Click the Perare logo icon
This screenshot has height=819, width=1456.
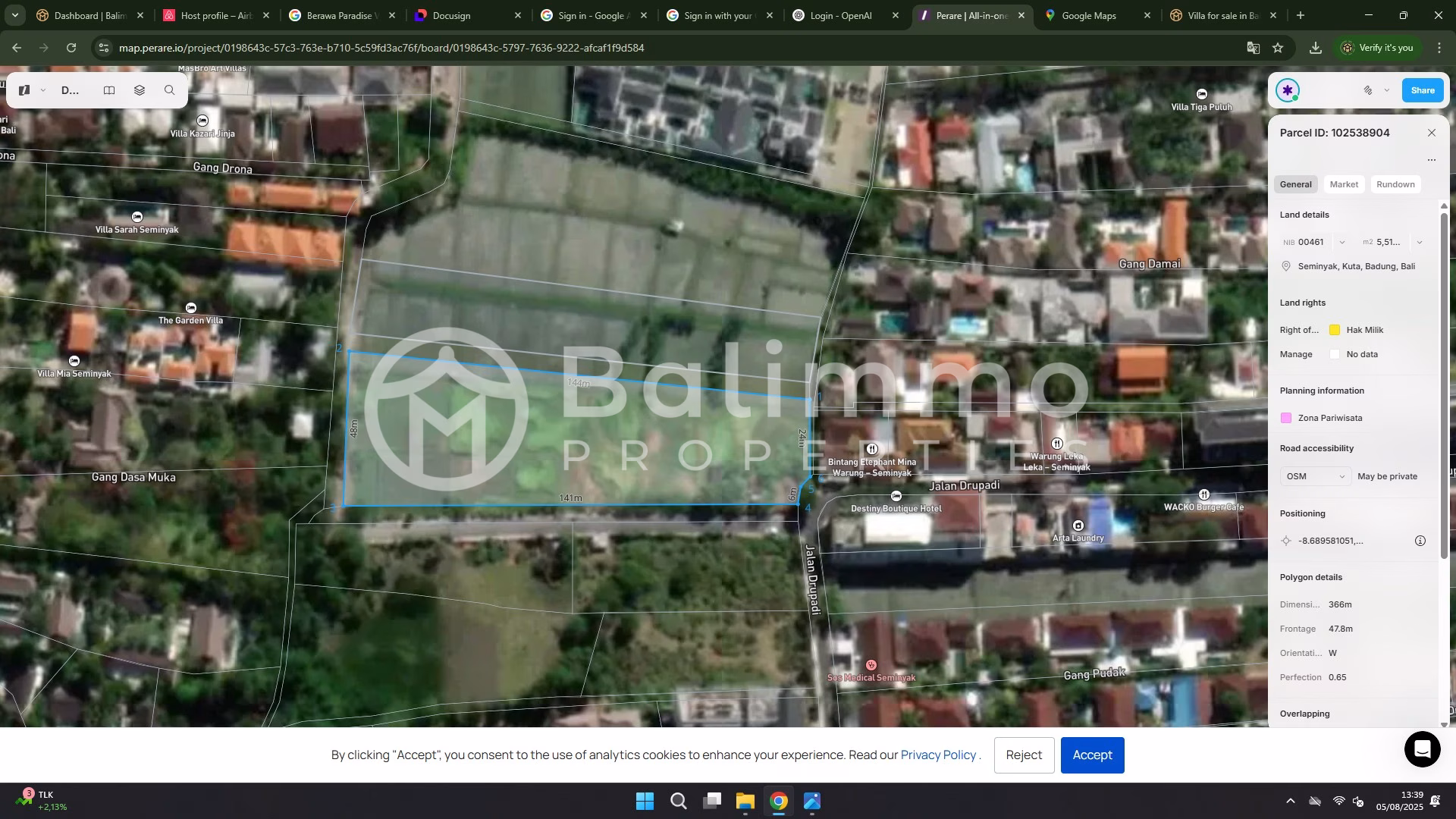click(x=24, y=90)
